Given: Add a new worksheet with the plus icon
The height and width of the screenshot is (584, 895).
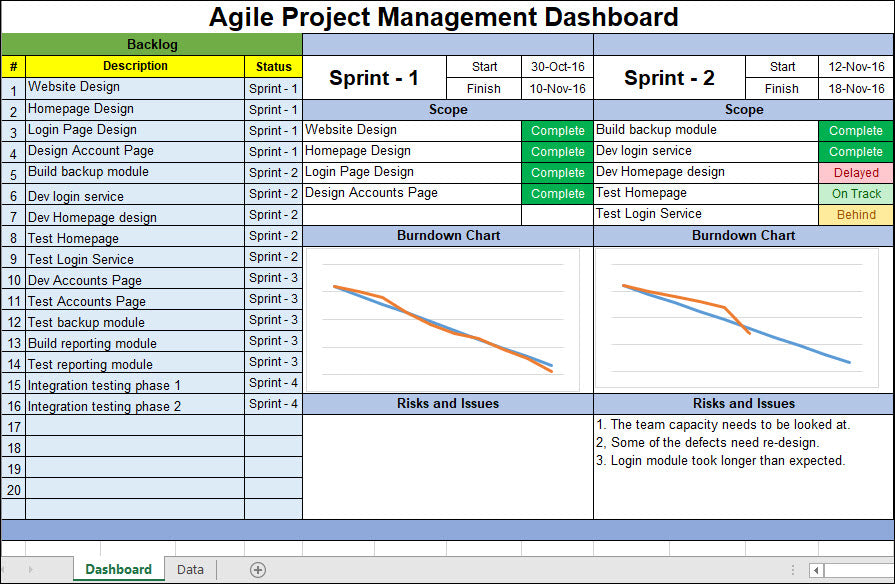Looking at the screenshot, I should point(257,569).
